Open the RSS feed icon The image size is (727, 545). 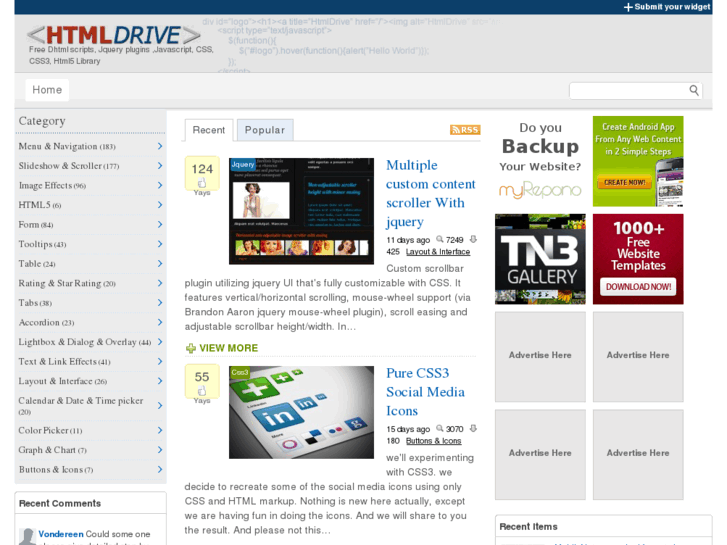pyautogui.click(x=465, y=130)
